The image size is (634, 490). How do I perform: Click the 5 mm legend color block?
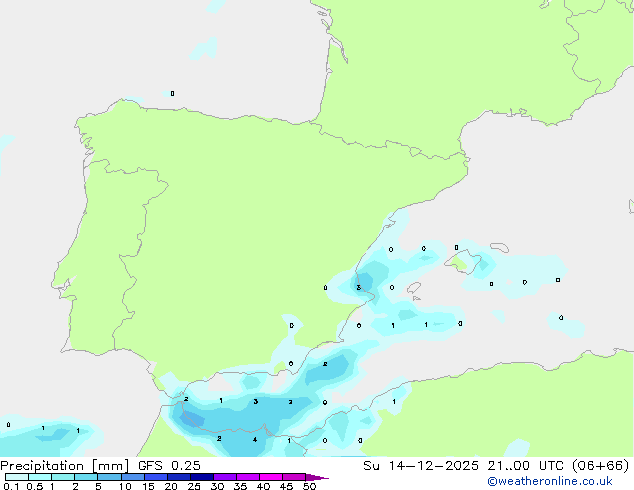(109, 478)
